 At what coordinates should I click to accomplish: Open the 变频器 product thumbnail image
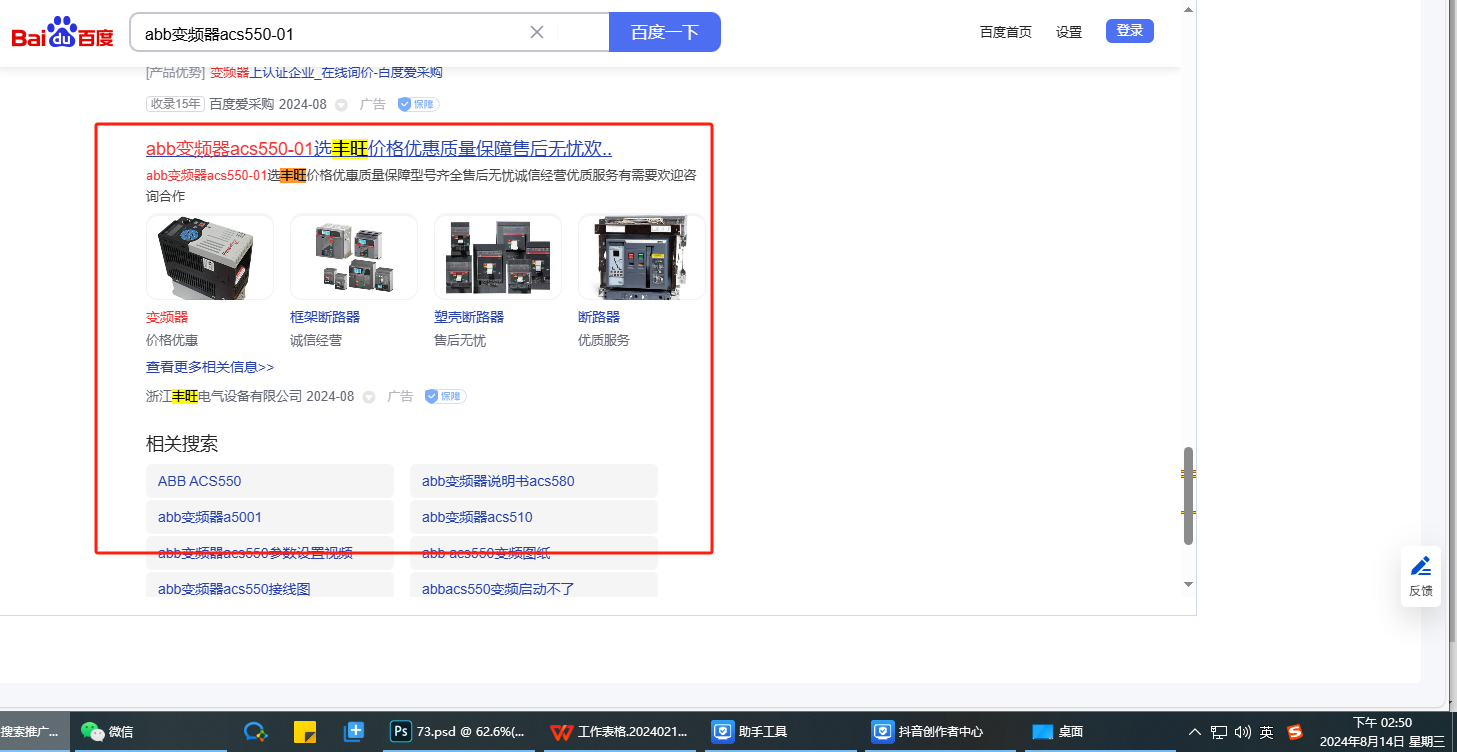210,257
